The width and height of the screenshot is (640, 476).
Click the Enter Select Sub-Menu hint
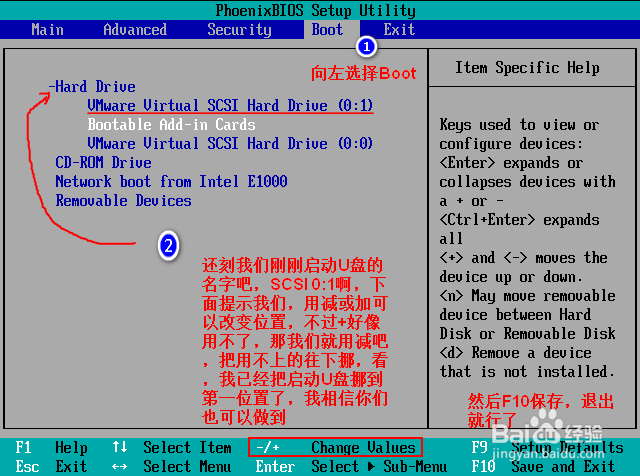point(351,466)
